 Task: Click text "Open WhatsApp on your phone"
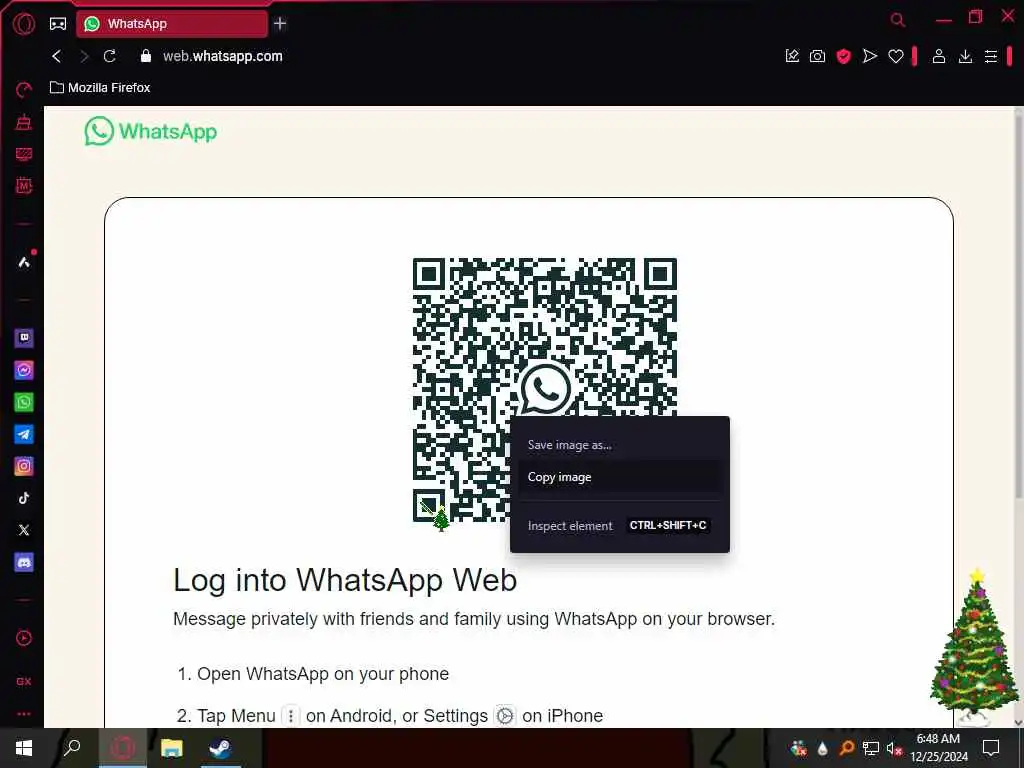coord(323,674)
